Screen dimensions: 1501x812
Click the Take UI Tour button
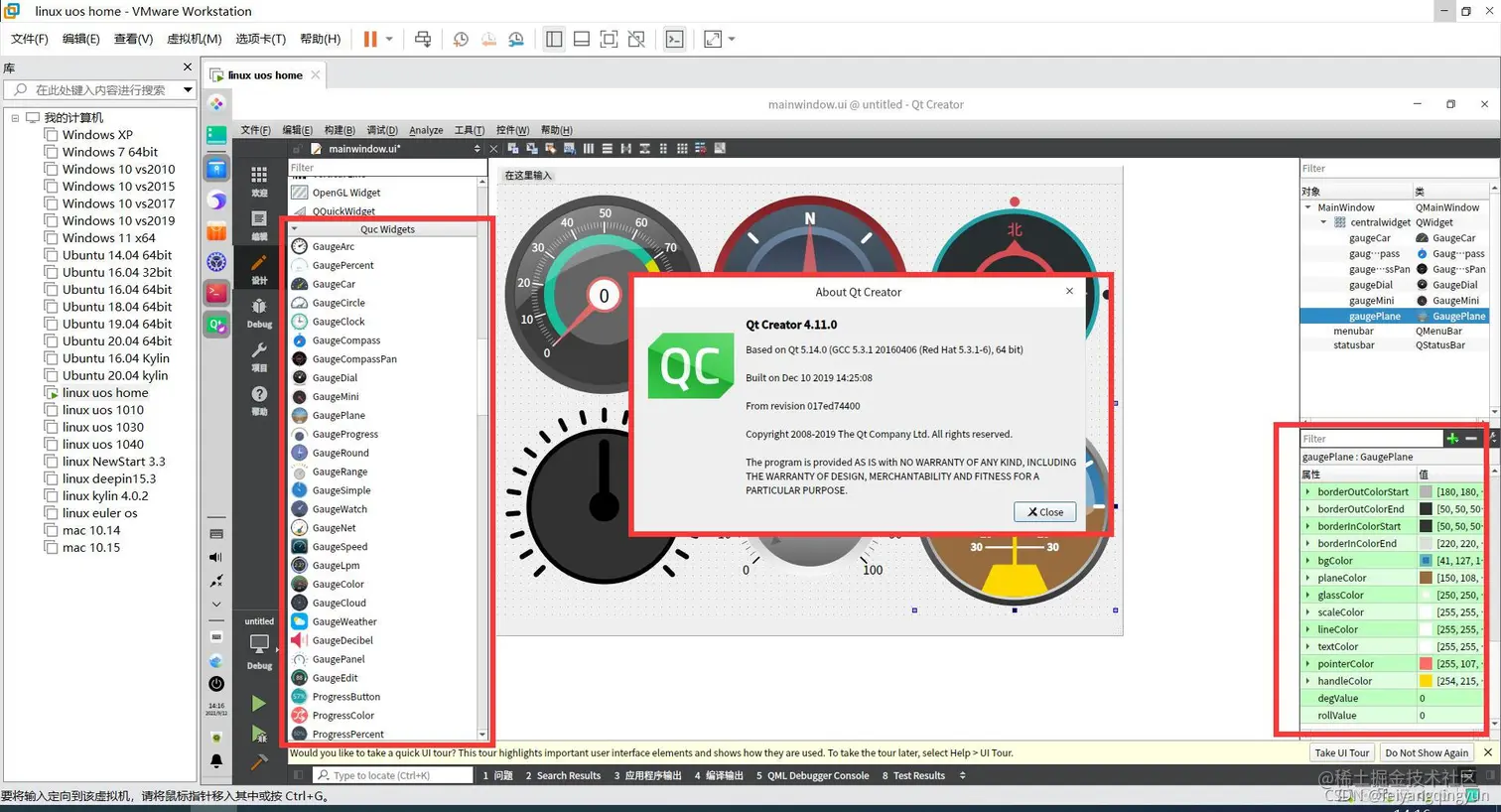1342,752
